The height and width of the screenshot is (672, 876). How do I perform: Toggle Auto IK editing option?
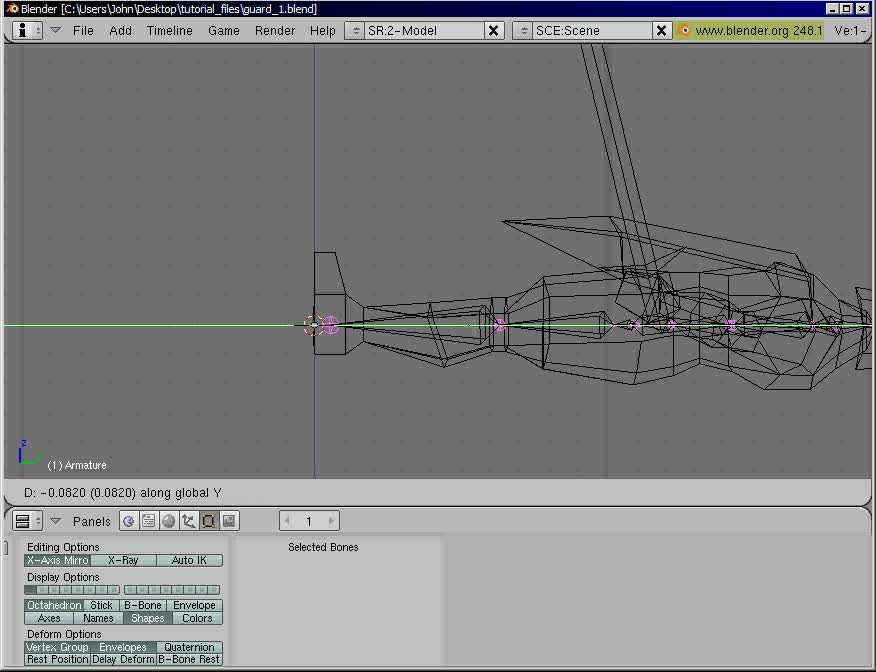(x=190, y=560)
